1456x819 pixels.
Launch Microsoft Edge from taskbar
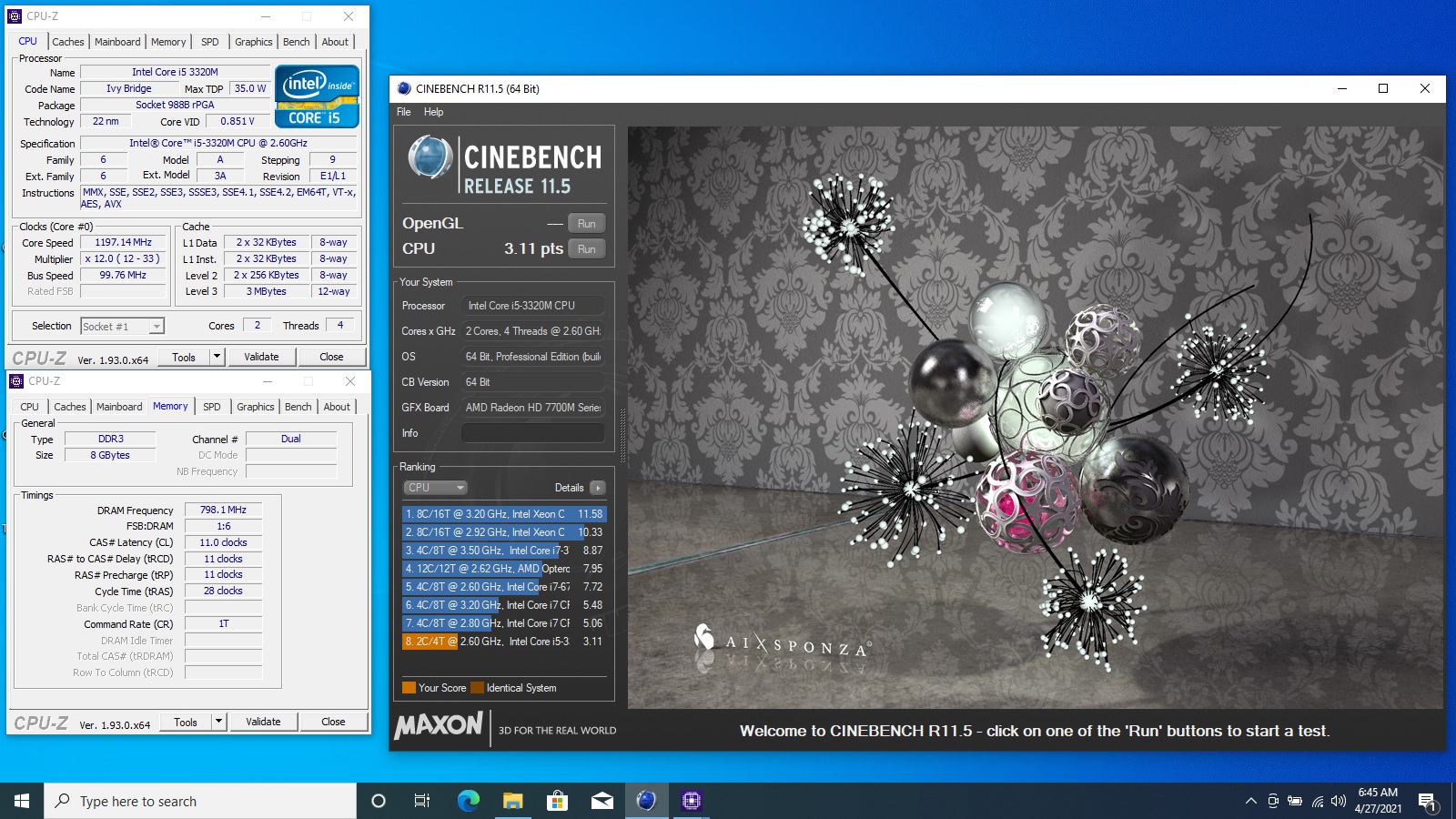point(468,801)
